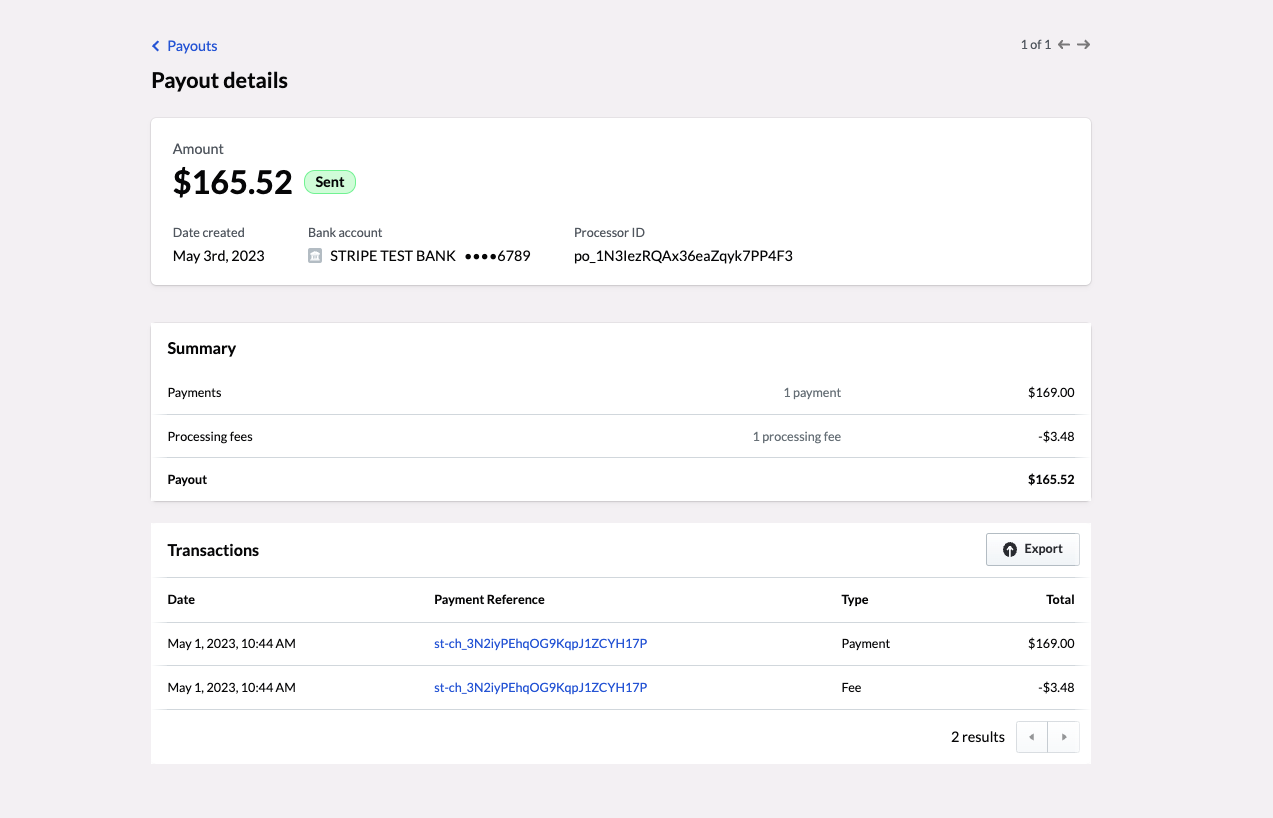The image size is (1273, 818).
Task: Open the payment reference link on the Fee row
Action: click(540, 687)
